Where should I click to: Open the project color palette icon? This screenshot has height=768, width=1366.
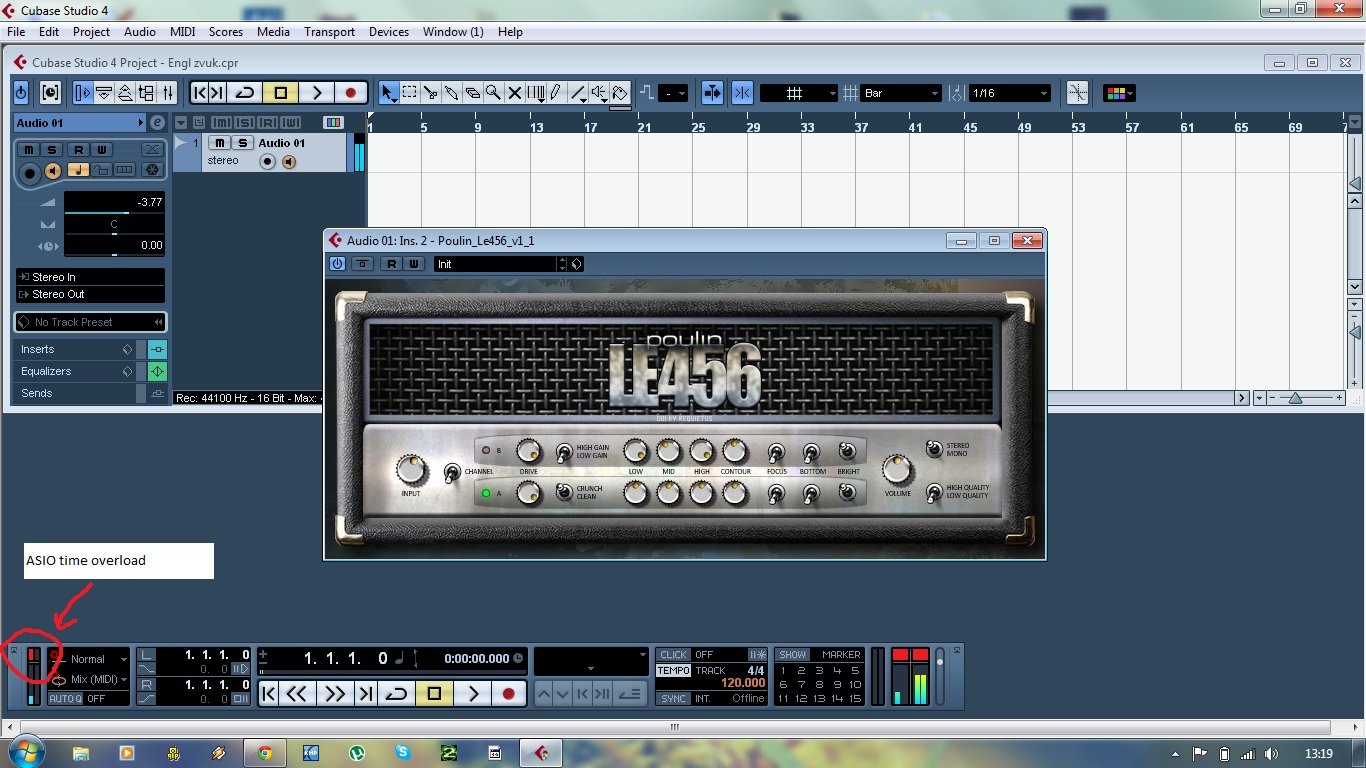(x=1118, y=93)
